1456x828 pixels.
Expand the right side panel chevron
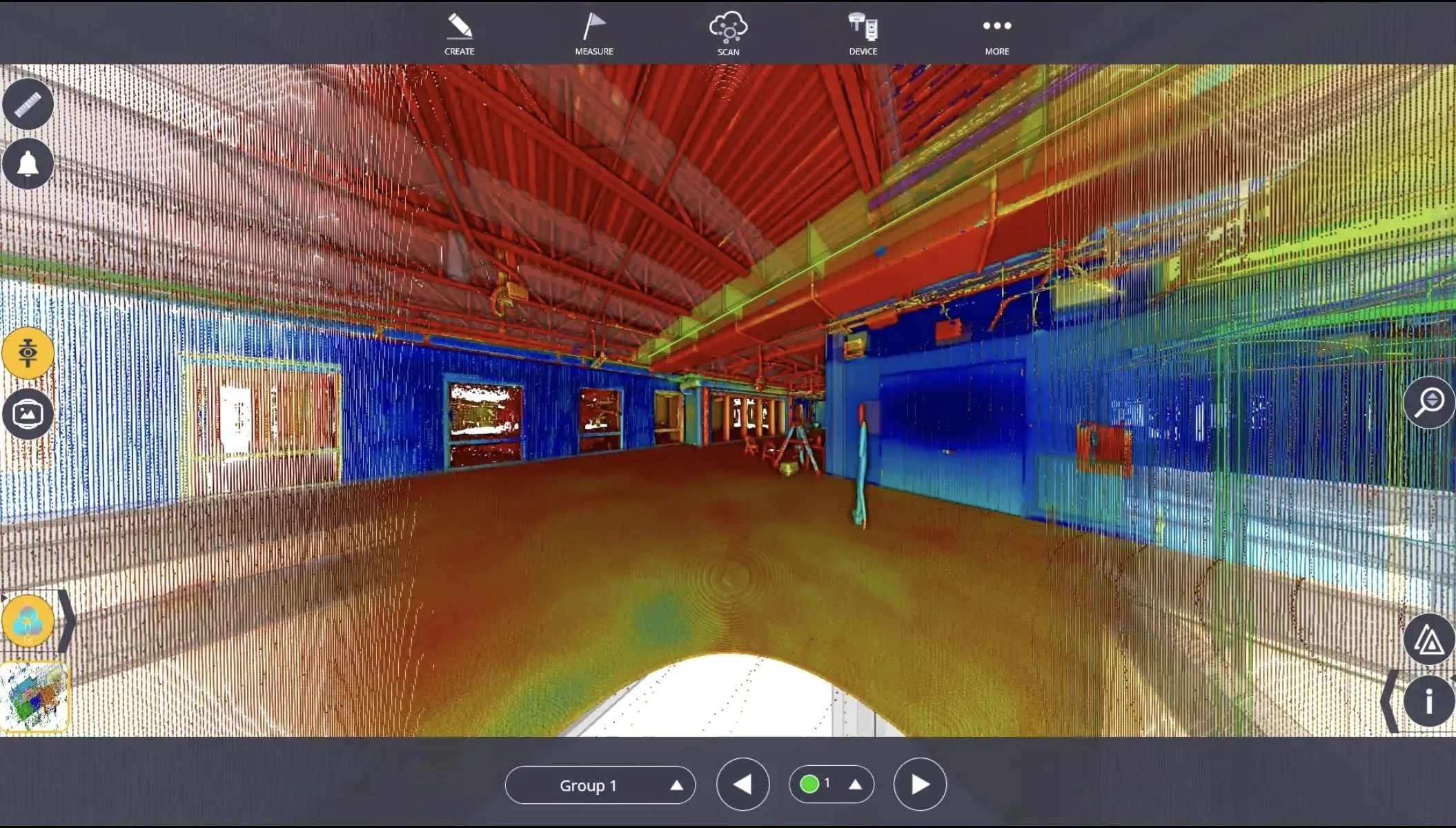tap(1389, 702)
